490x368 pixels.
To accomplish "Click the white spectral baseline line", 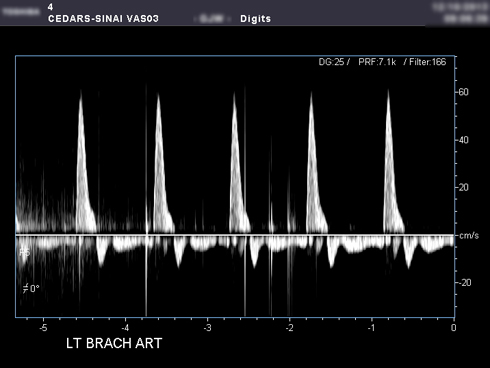I will (235, 235).
